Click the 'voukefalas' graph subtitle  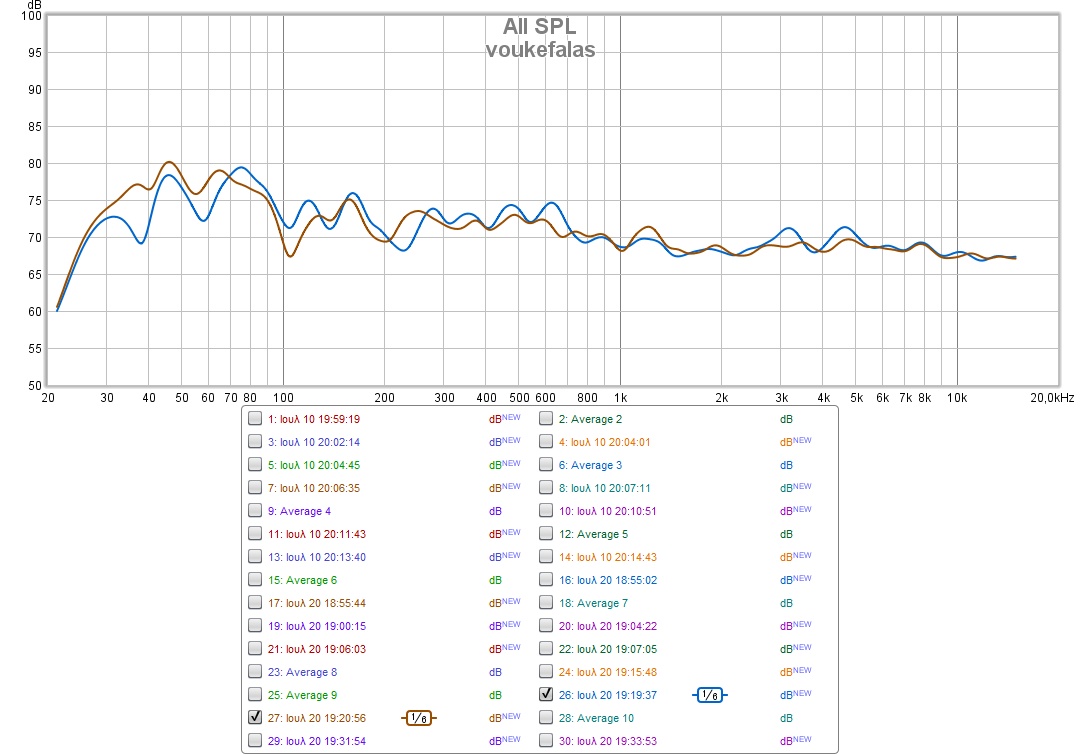540,50
